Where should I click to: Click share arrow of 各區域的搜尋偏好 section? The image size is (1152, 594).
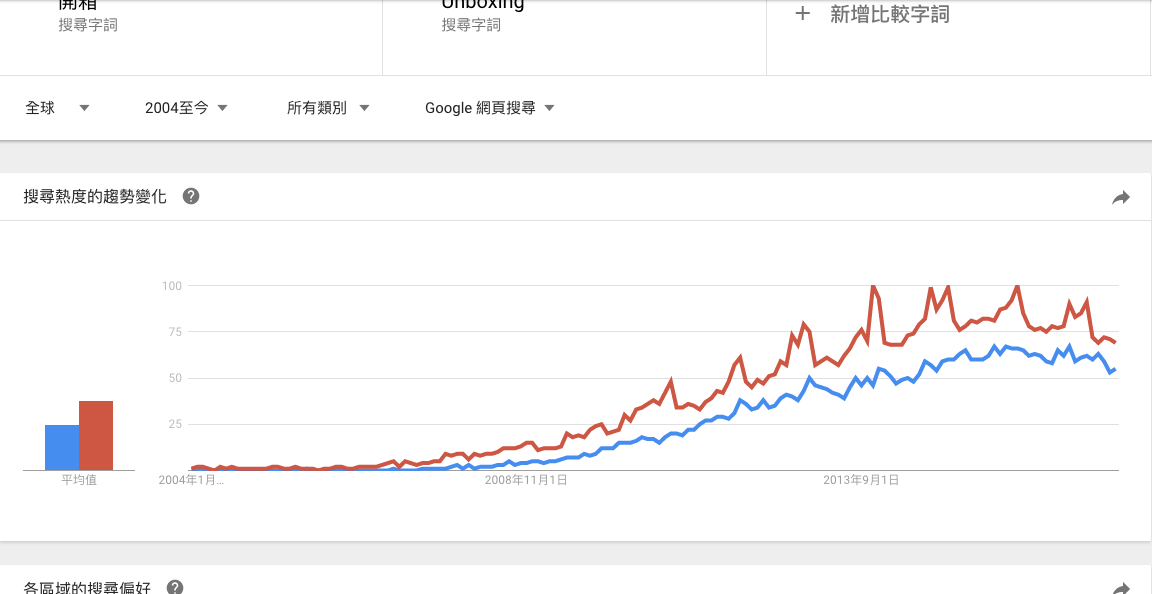click(x=1120, y=589)
